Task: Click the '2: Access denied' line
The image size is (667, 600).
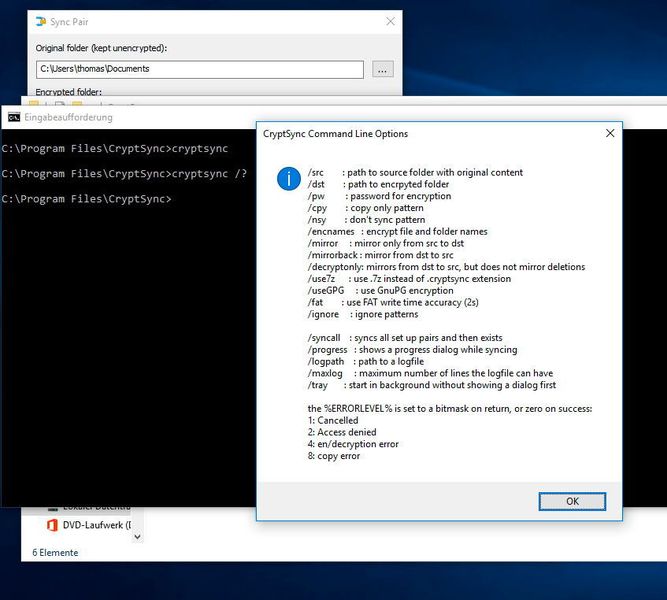Action: pos(342,432)
